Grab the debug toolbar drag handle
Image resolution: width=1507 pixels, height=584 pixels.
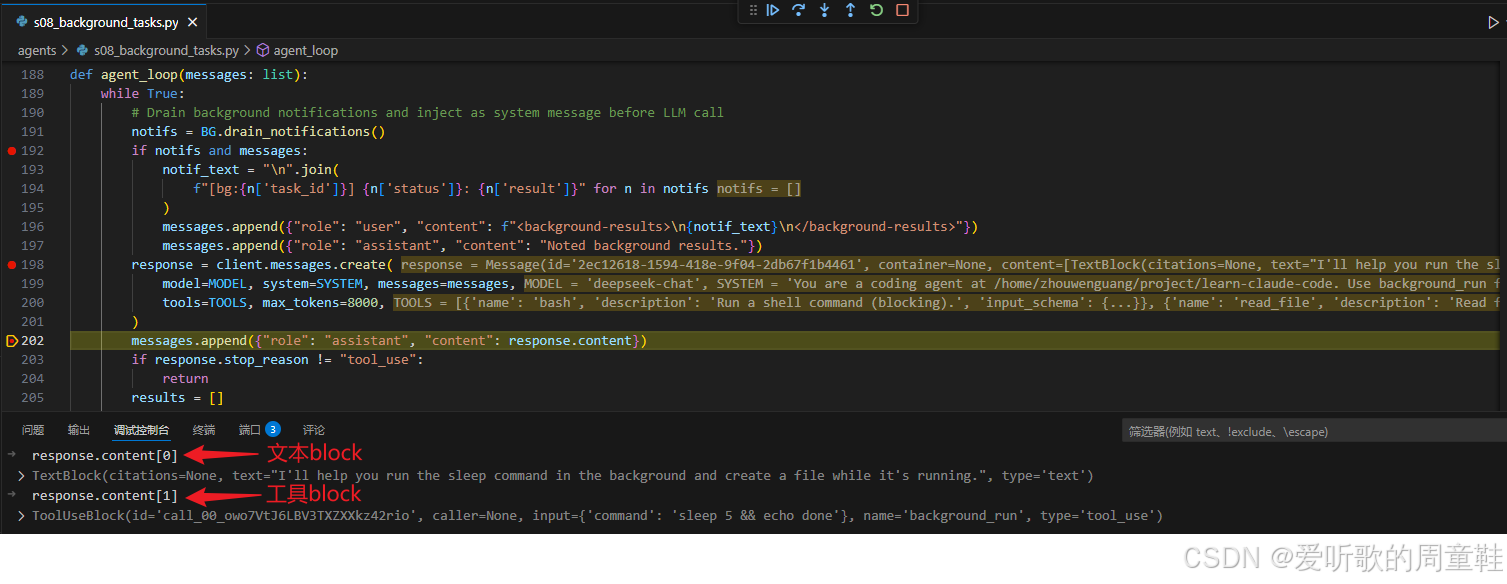(752, 10)
